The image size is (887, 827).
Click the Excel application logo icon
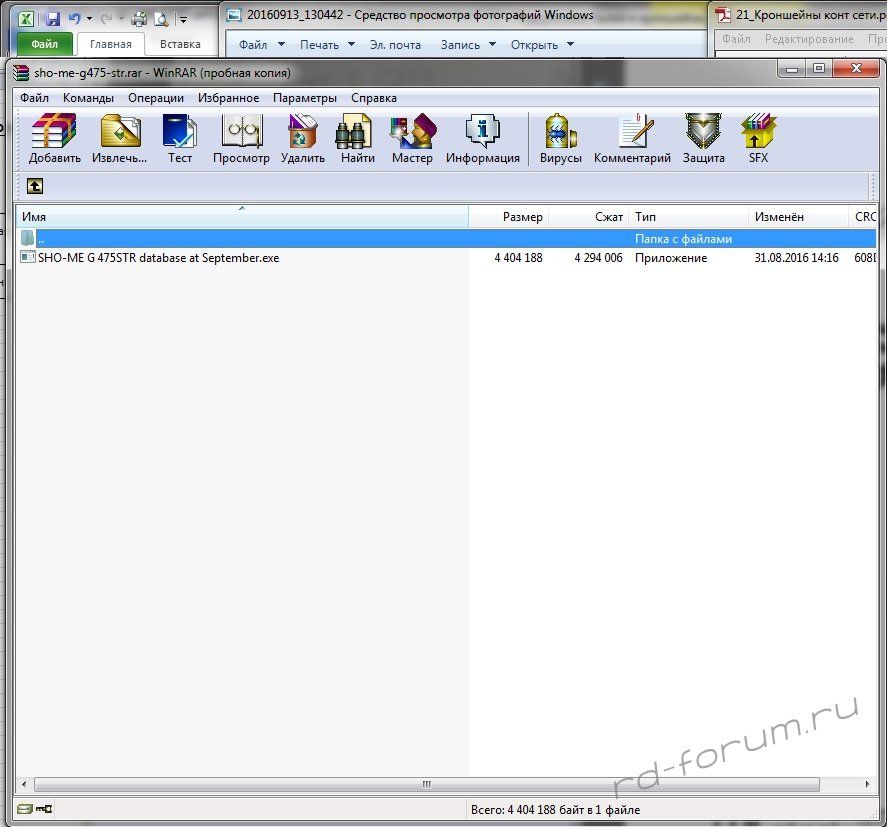click(25, 19)
